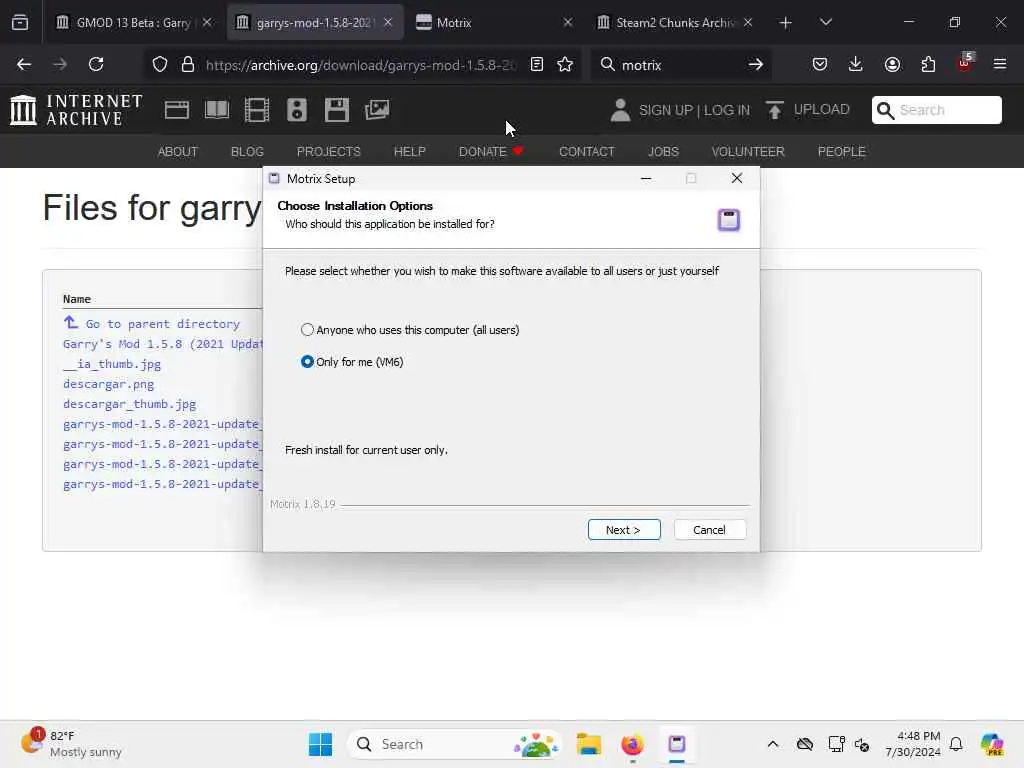Open notifications bell in system tray

pyautogui.click(x=956, y=744)
